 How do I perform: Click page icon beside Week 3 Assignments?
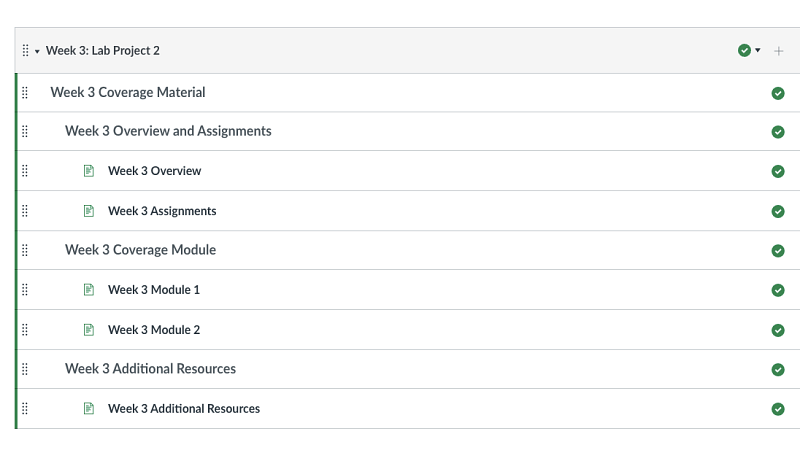(x=89, y=211)
